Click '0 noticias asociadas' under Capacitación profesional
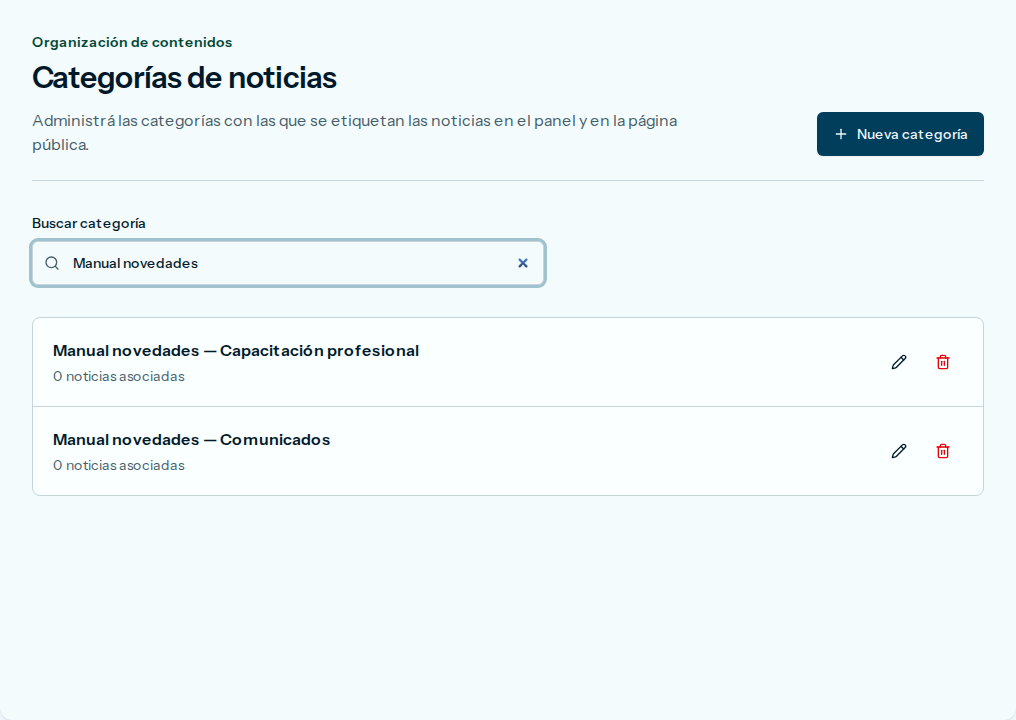 [x=119, y=377]
